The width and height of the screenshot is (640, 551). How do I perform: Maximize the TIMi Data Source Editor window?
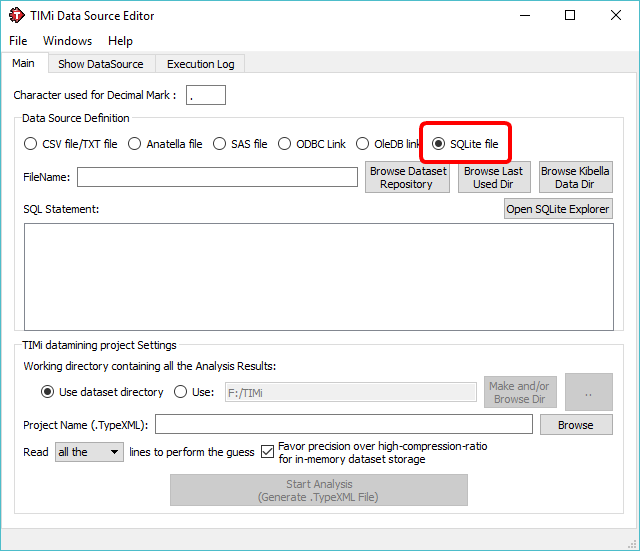(570, 16)
